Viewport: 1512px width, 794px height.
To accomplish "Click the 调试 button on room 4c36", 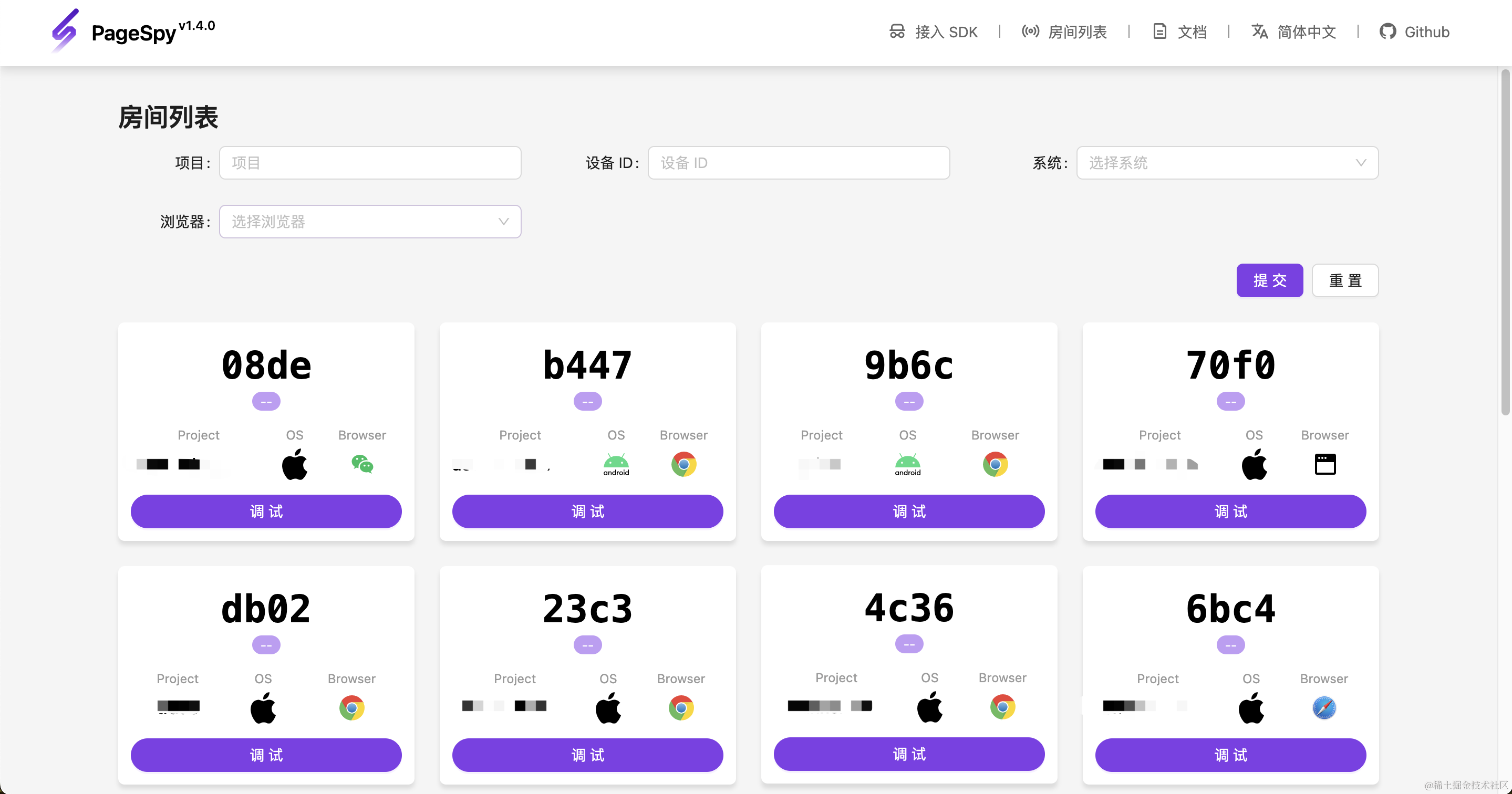I will (908, 755).
